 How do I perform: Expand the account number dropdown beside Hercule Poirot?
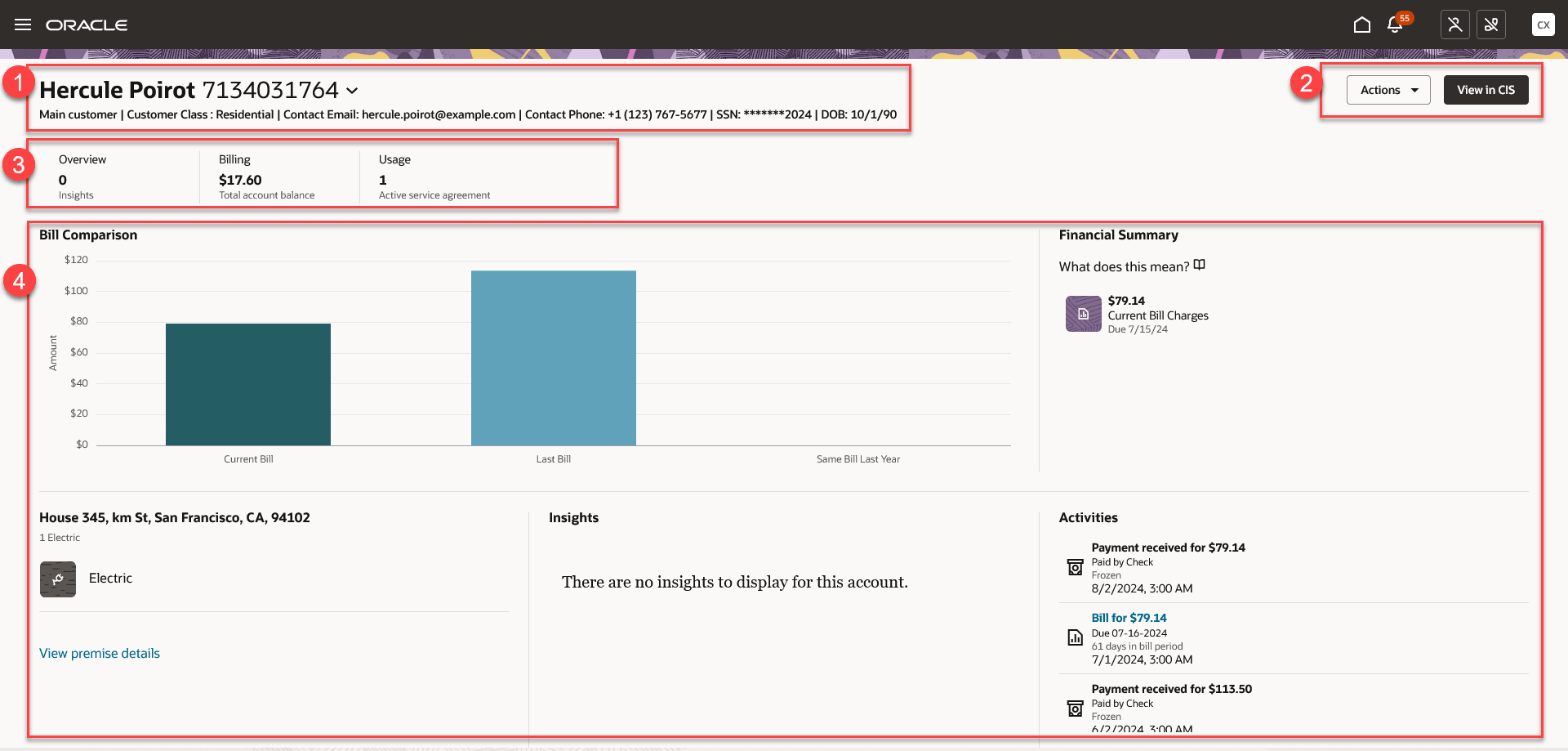[352, 91]
